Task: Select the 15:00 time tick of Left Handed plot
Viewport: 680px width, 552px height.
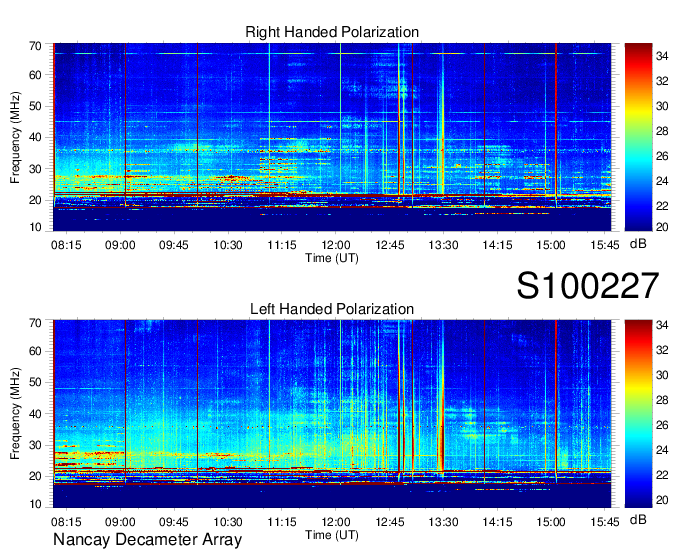Action: [x=551, y=522]
